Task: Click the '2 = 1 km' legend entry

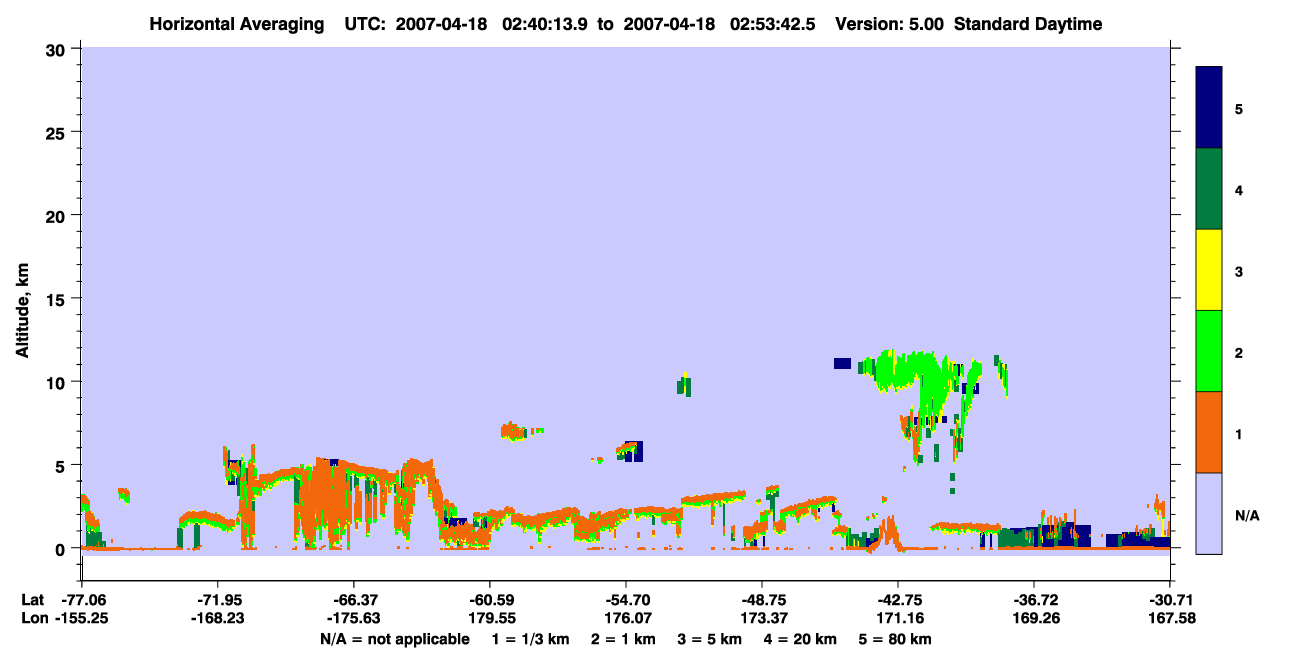Action: click(x=624, y=639)
